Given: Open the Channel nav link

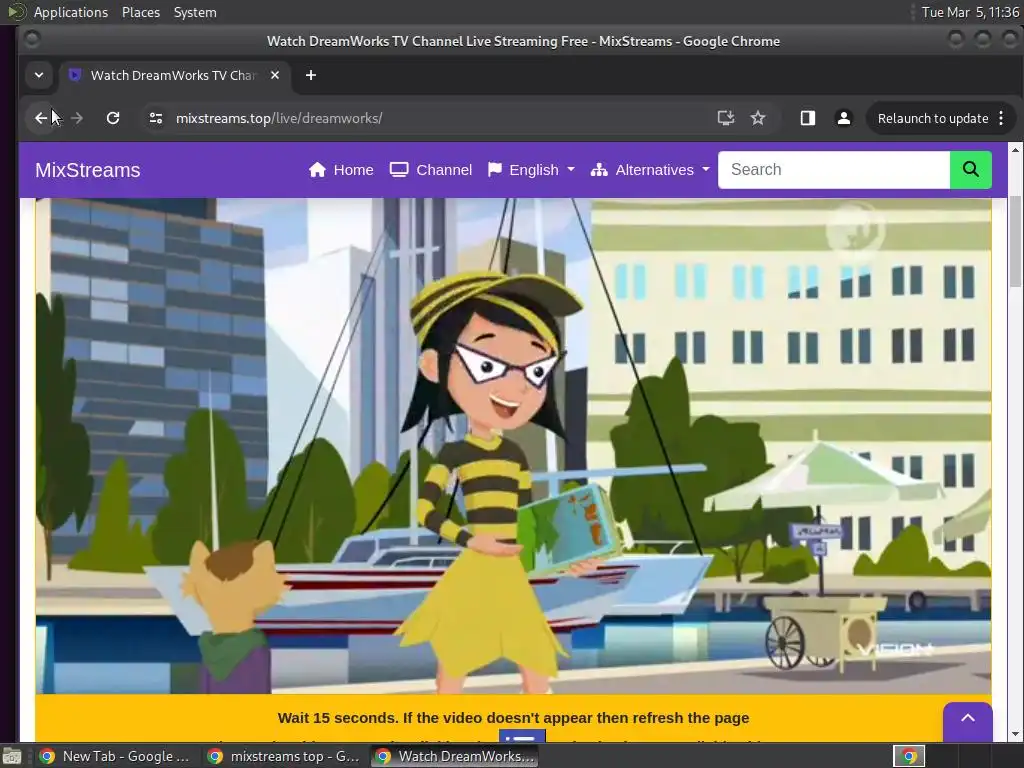Looking at the screenshot, I should (x=430, y=170).
